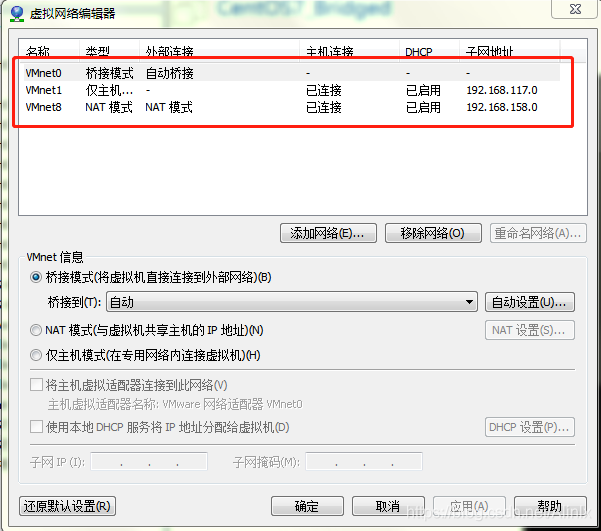Select the VMnet8 row
The height and width of the screenshot is (531, 601).
[291, 107]
